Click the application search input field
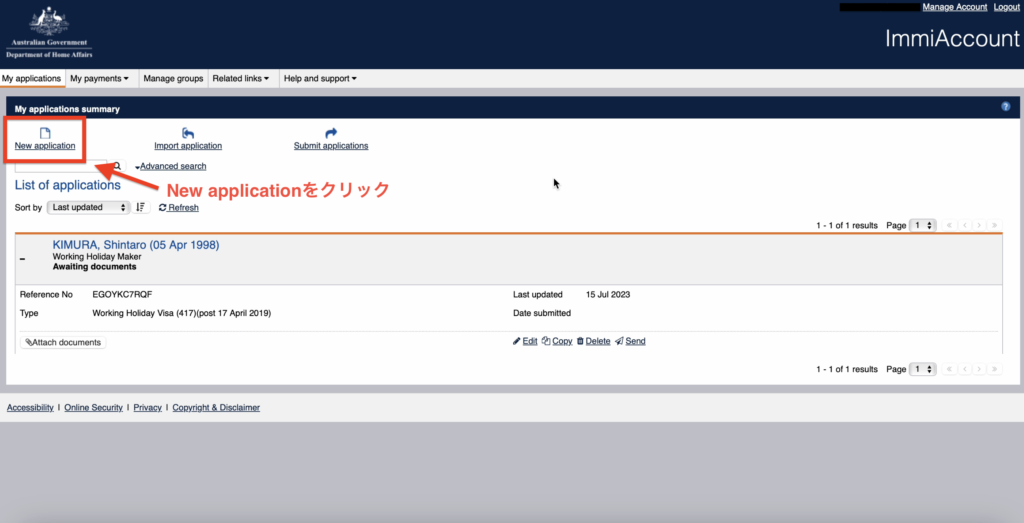This screenshot has width=1024, height=523. tap(62, 166)
